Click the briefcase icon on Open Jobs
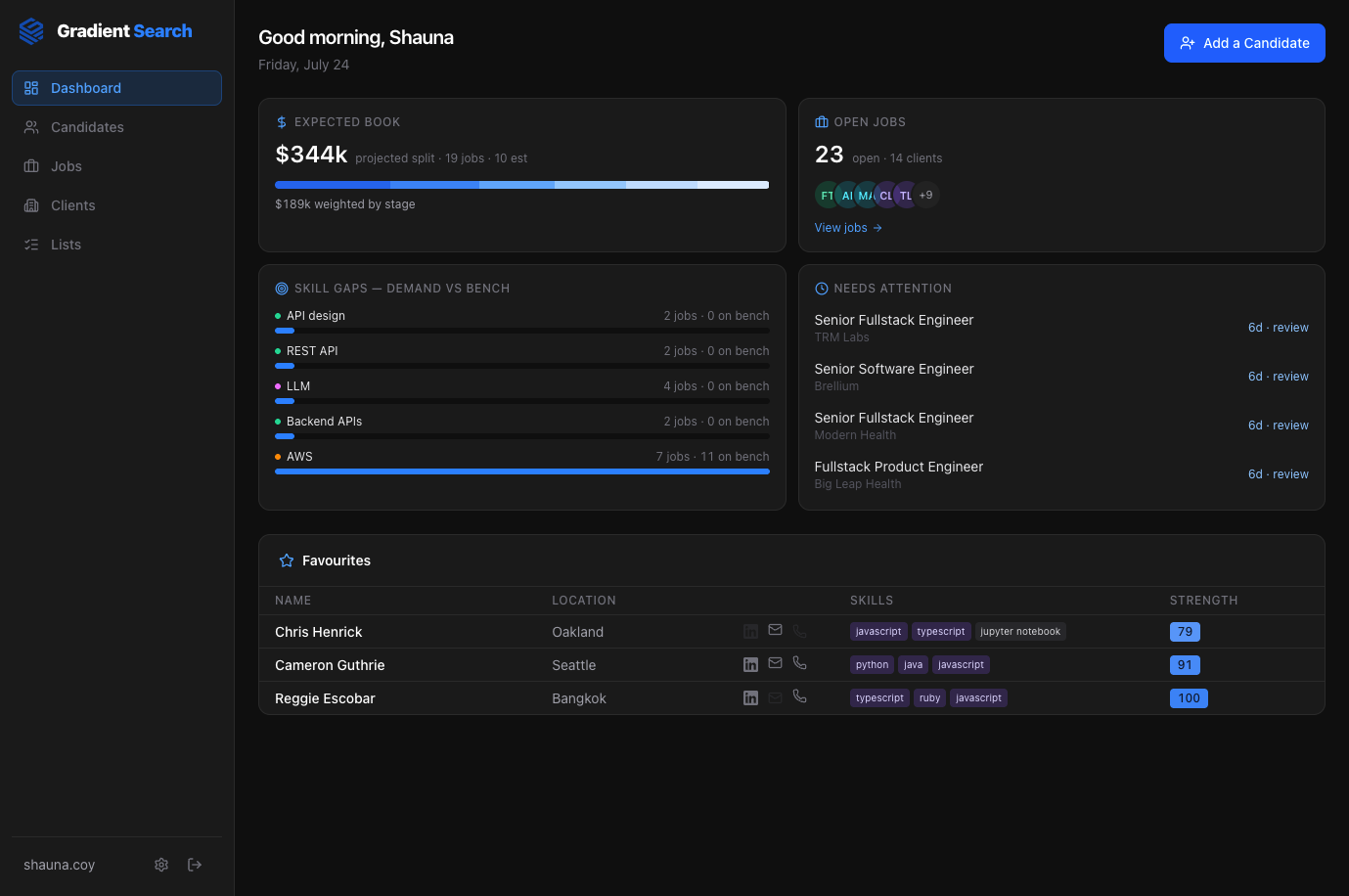The height and width of the screenshot is (896, 1349). click(822, 122)
